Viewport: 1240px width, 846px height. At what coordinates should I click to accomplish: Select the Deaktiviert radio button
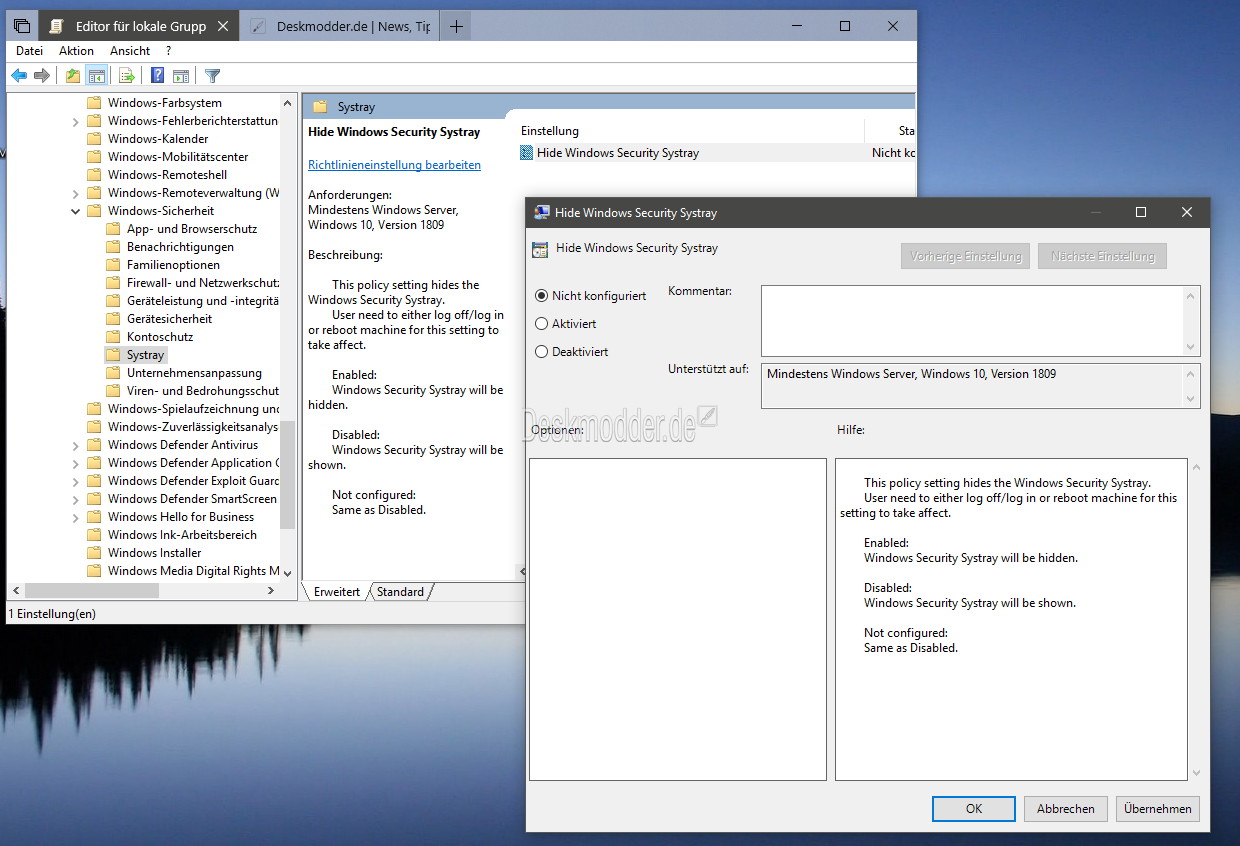[x=542, y=352]
